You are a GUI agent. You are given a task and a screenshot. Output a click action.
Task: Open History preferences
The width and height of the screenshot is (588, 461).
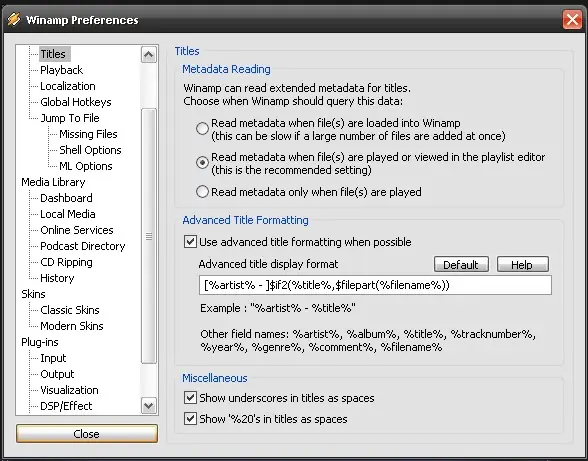(x=57, y=278)
